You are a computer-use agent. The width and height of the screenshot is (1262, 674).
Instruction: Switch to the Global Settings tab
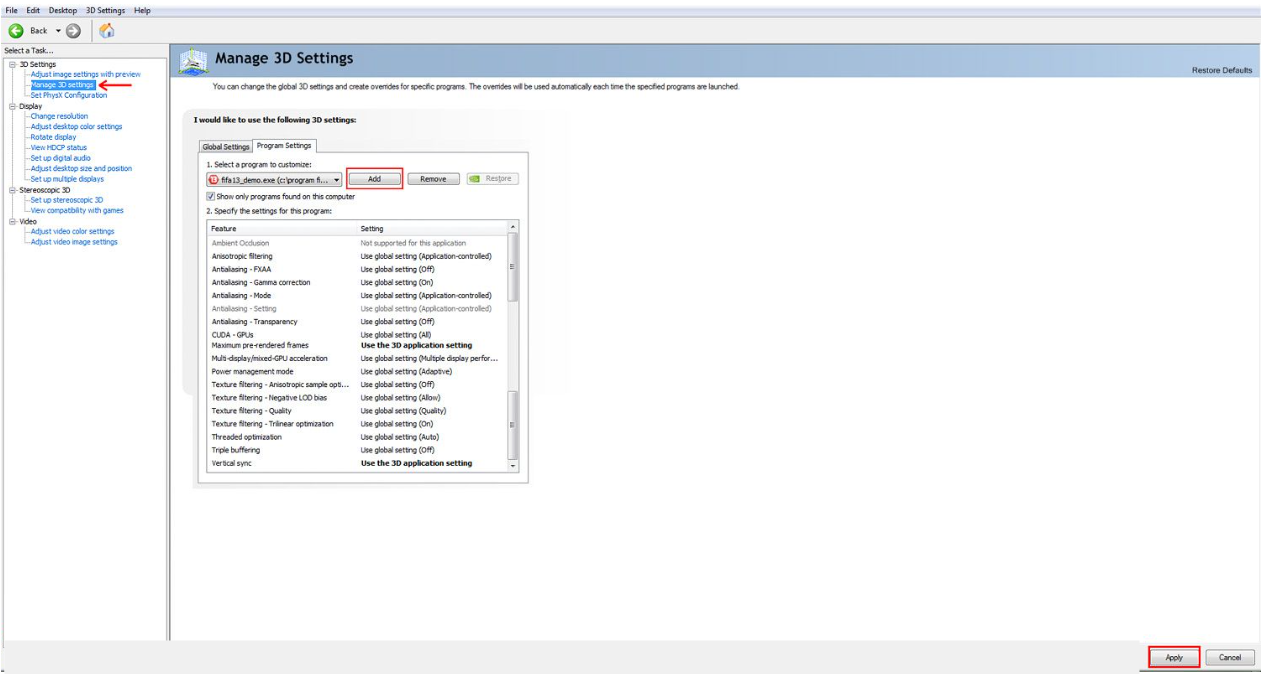225,147
